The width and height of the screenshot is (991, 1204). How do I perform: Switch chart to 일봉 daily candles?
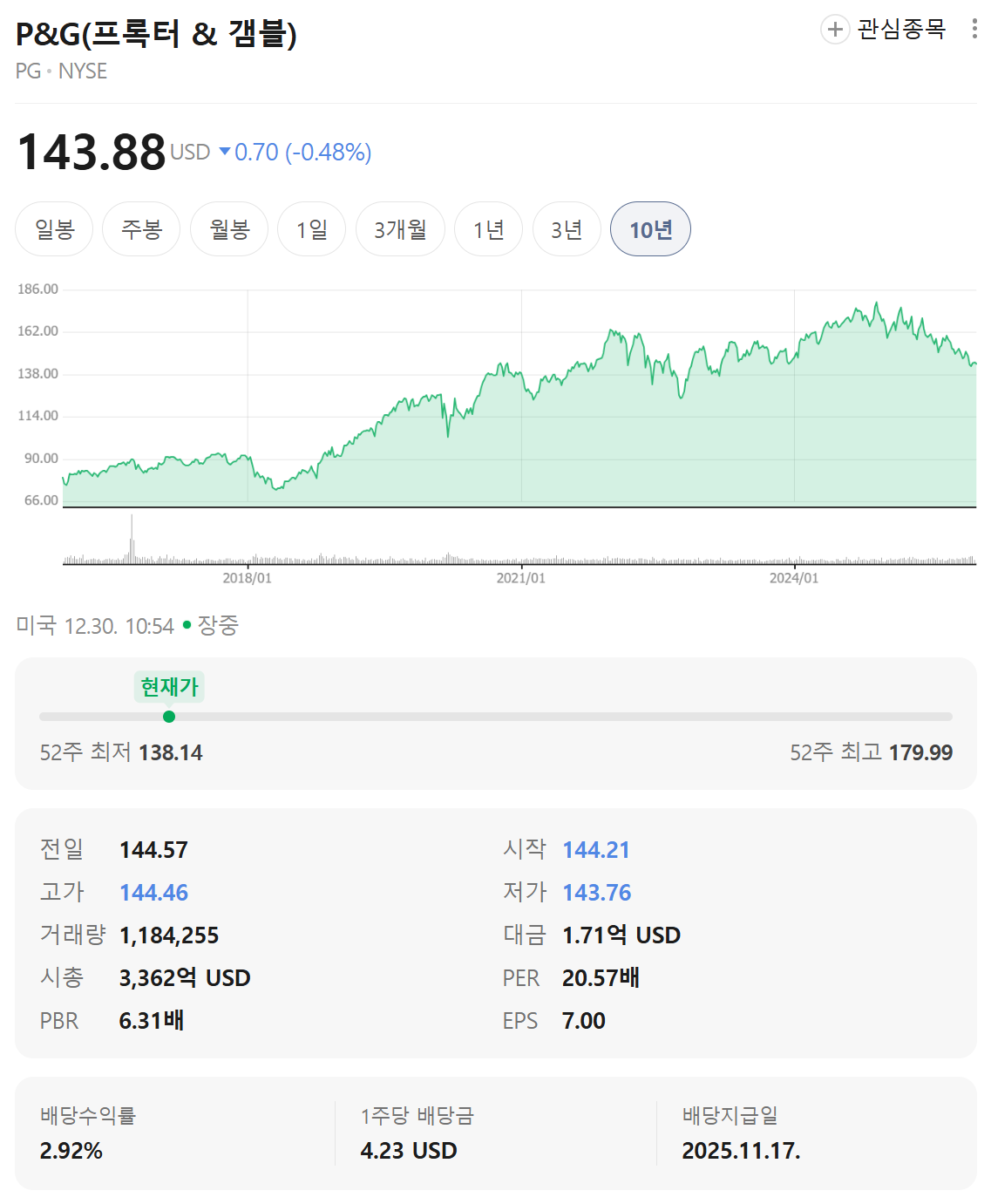(x=54, y=229)
